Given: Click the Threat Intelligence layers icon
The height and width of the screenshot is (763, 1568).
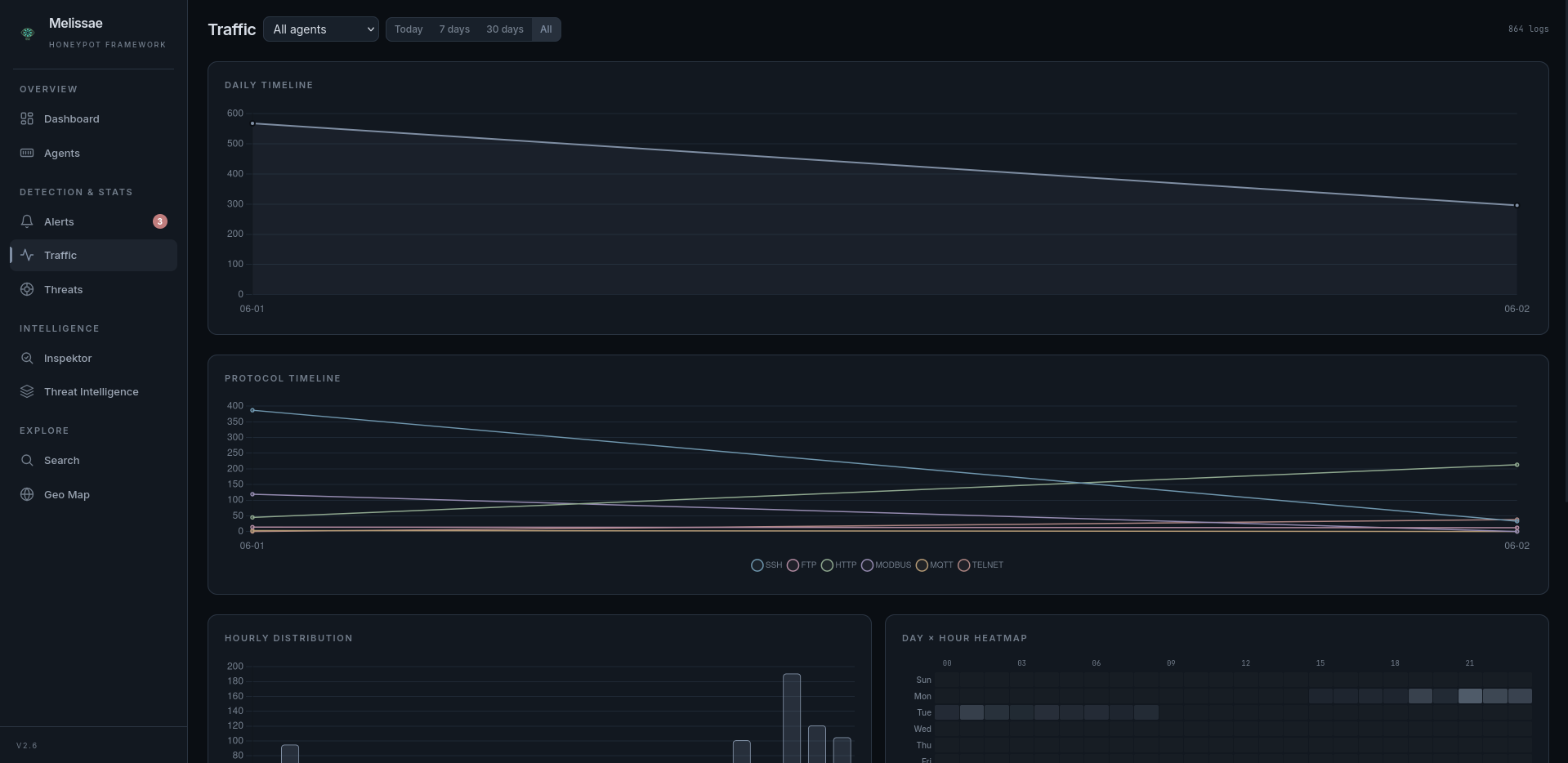Looking at the screenshot, I should click(x=27, y=391).
